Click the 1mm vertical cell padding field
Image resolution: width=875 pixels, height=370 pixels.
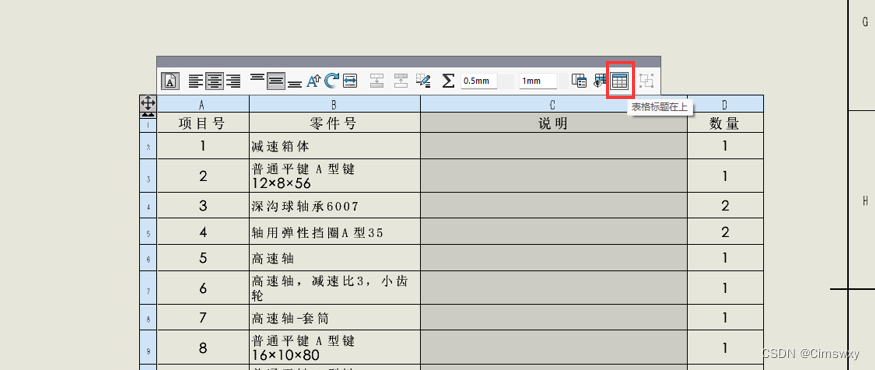538,81
